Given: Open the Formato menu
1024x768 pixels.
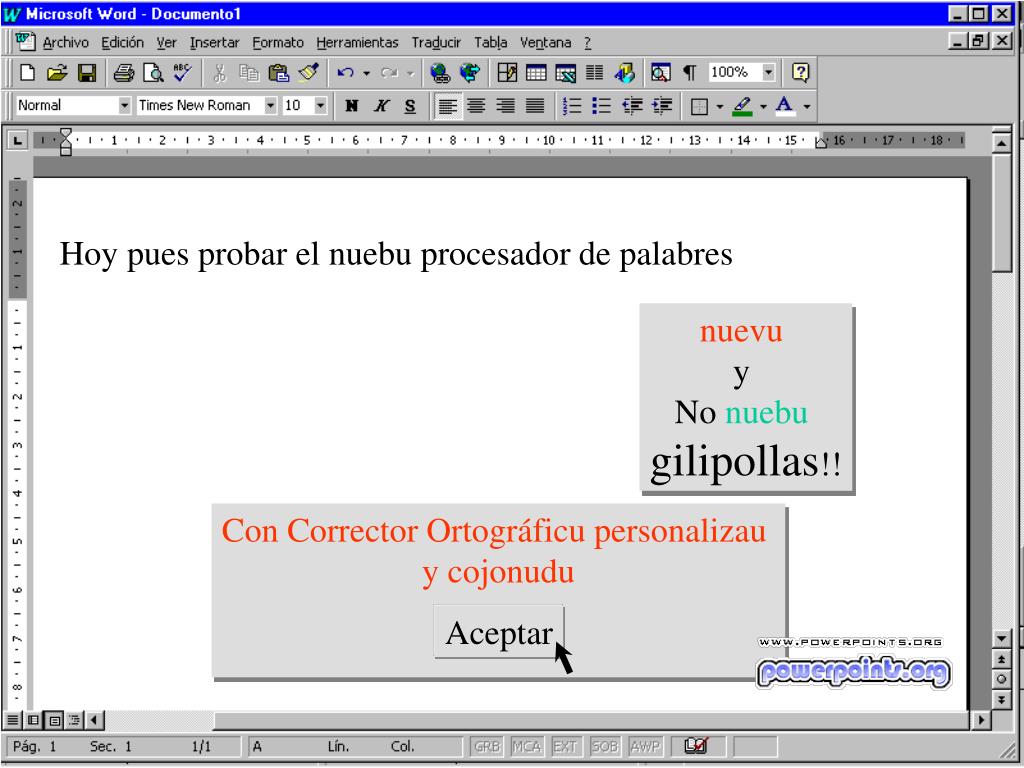Looking at the screenshot, I should tap(278, 42).
